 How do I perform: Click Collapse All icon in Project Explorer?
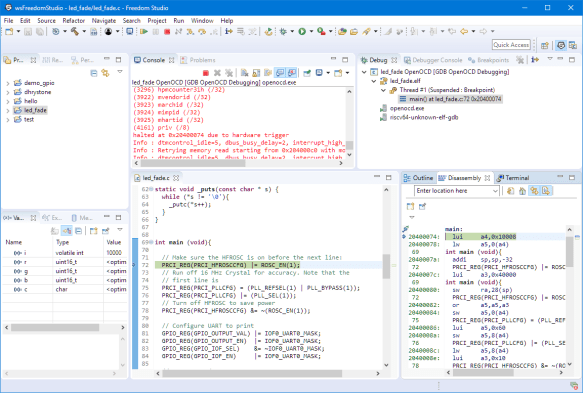click(x=94, y=73)
